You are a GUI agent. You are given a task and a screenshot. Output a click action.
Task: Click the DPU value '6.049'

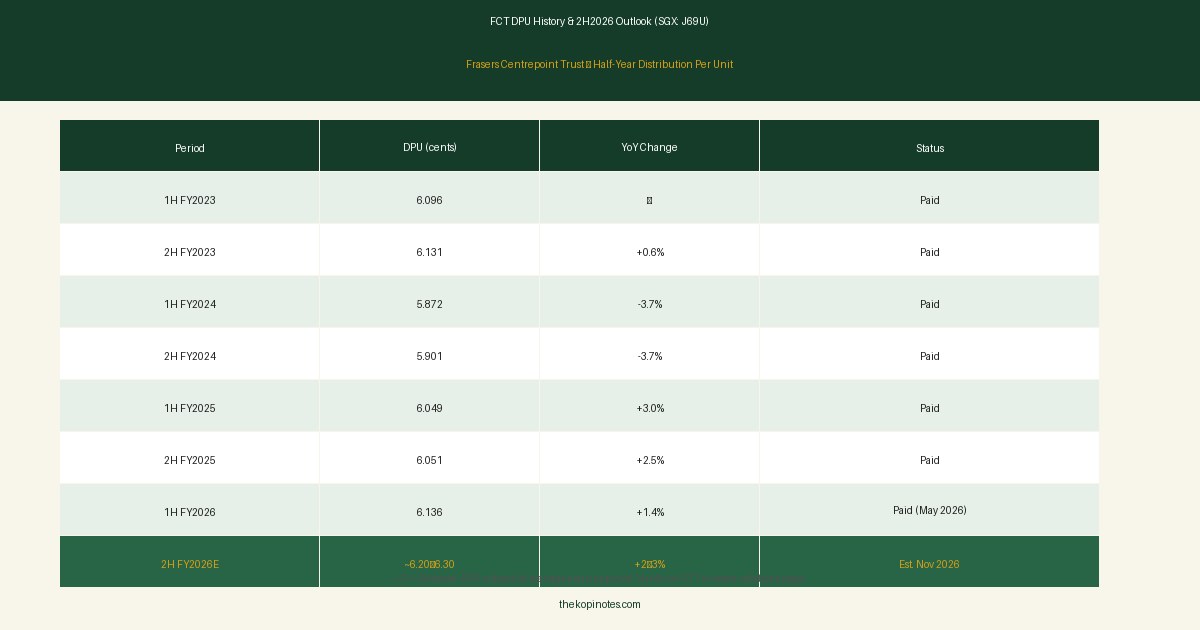click(x=430, y=408)
